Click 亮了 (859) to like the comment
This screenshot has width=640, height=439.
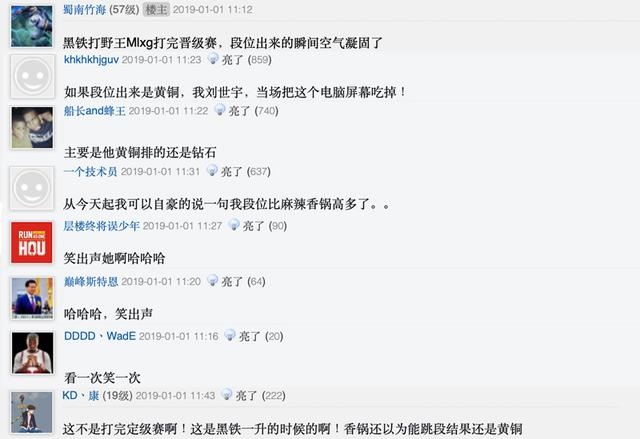pos(247,60)
